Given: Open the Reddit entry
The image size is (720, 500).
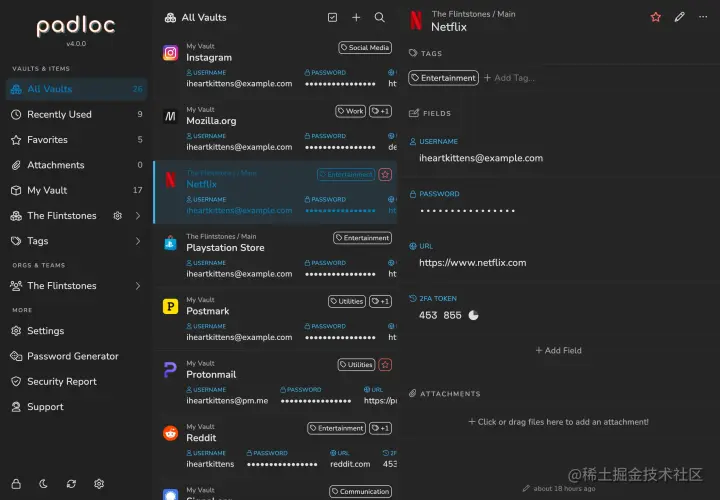Looking at the screenshot, I should (x=276, y=446).
